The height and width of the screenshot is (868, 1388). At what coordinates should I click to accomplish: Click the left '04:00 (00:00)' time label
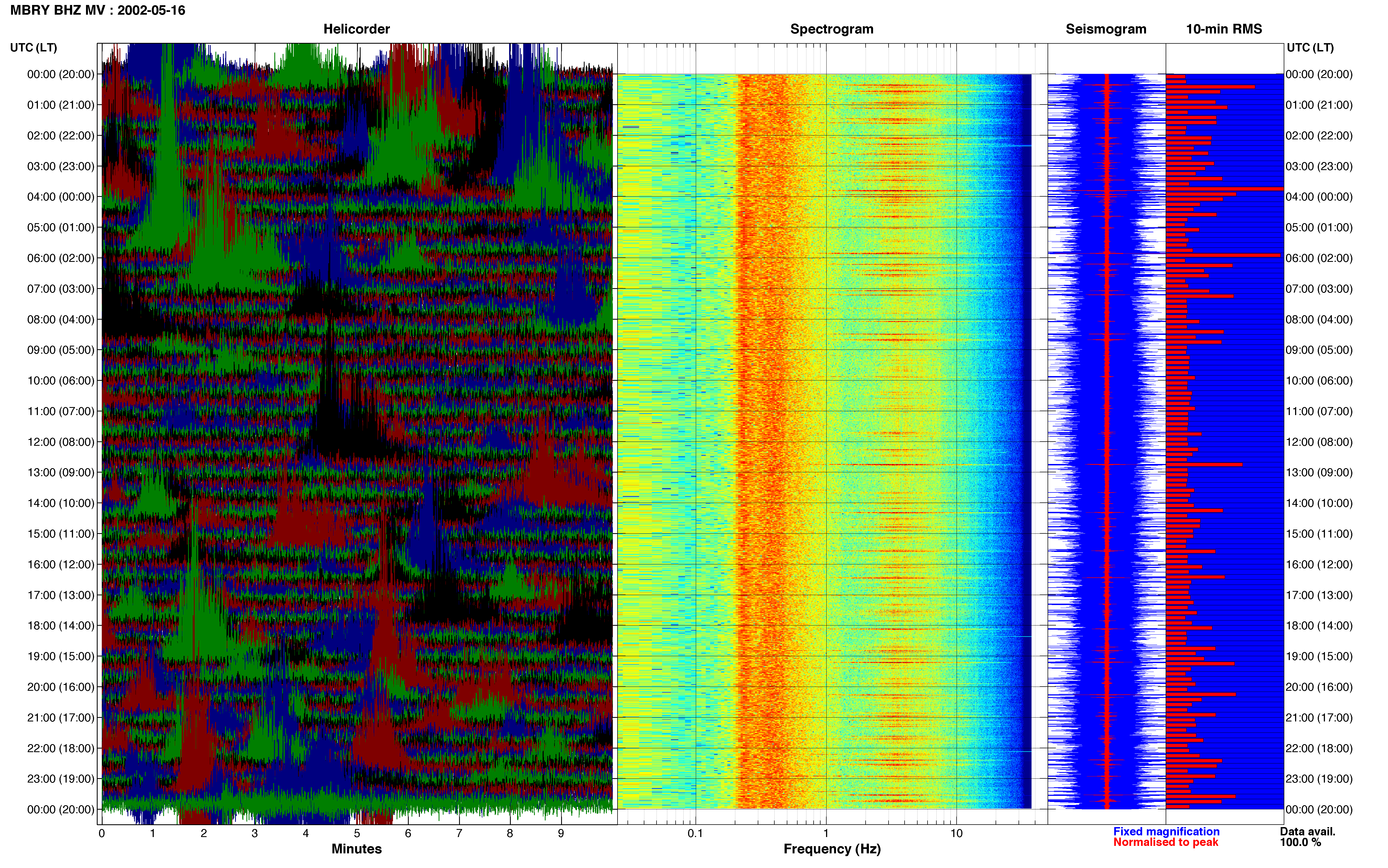pyautogui.click(x=61, y=197)
